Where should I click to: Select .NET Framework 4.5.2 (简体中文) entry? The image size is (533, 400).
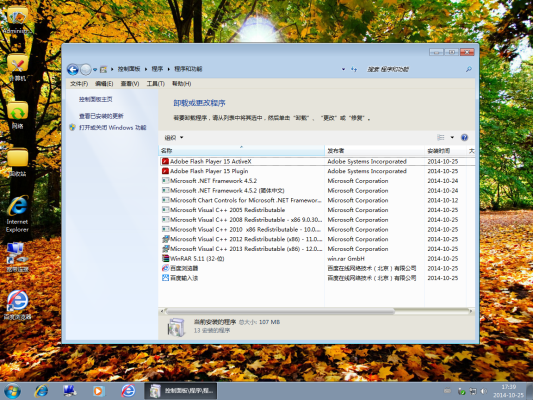pos(317,191)
